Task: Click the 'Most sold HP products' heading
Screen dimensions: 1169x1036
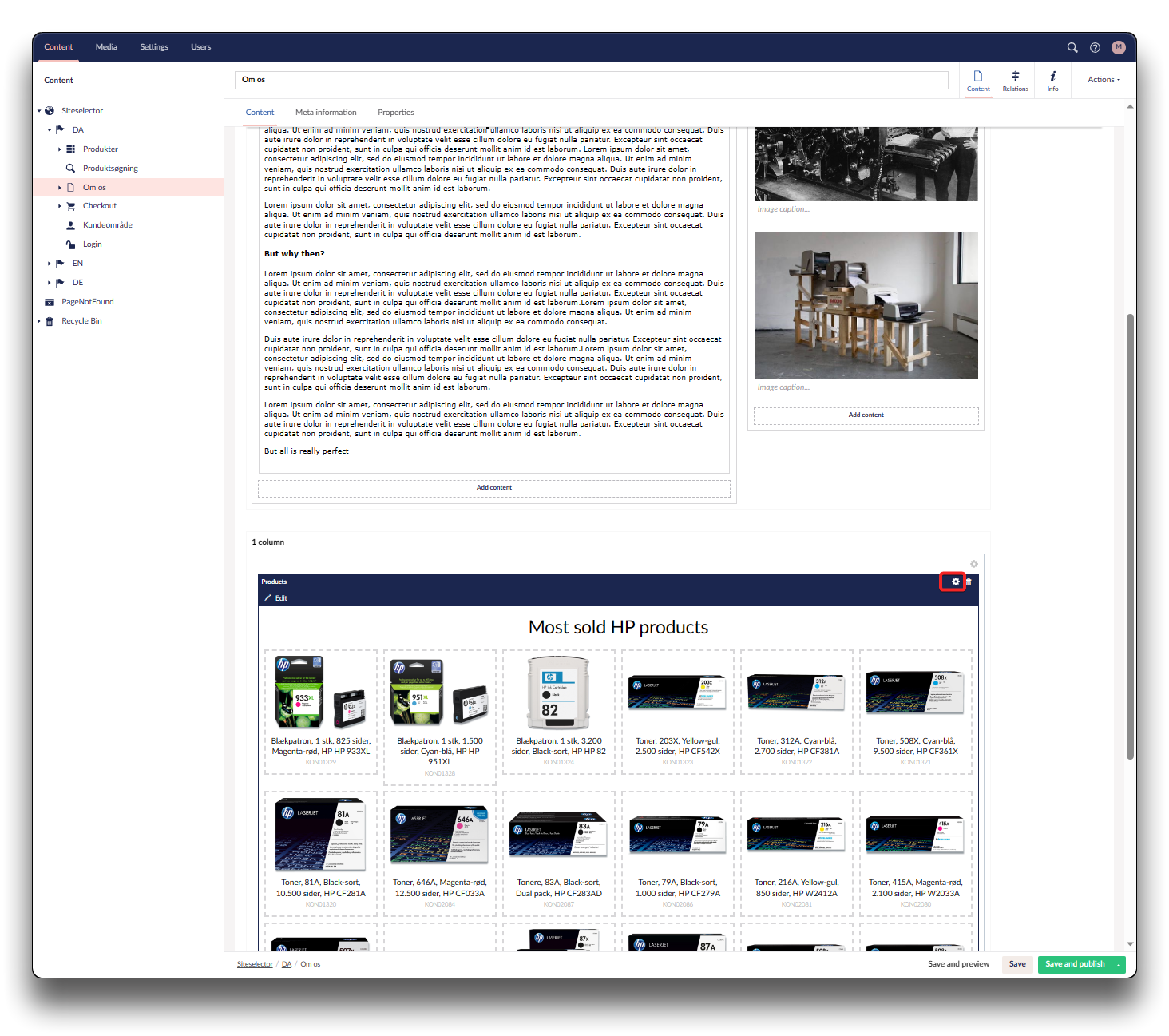Action: [x=618, y=627]
